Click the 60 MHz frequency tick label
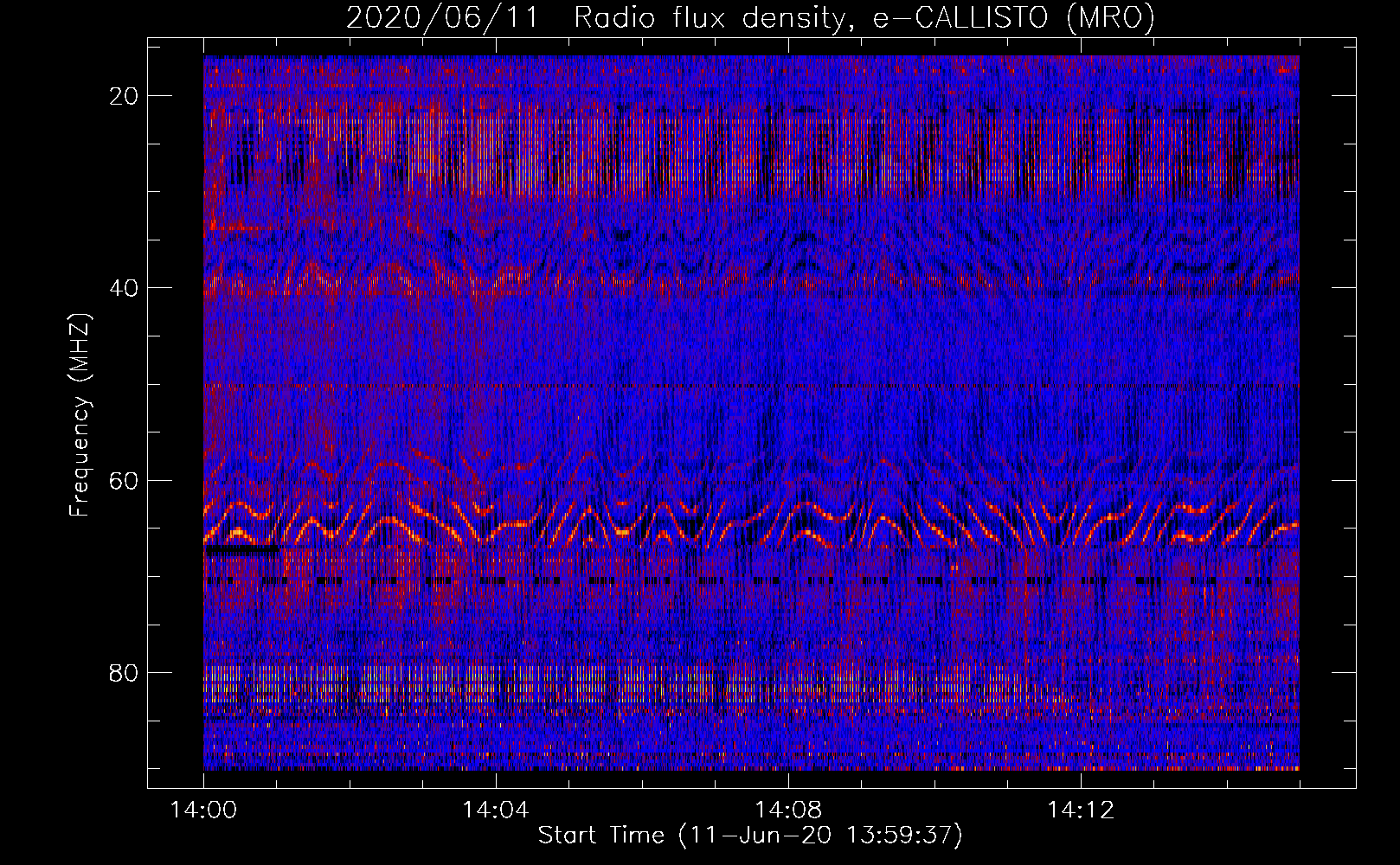 coord(124,480)
